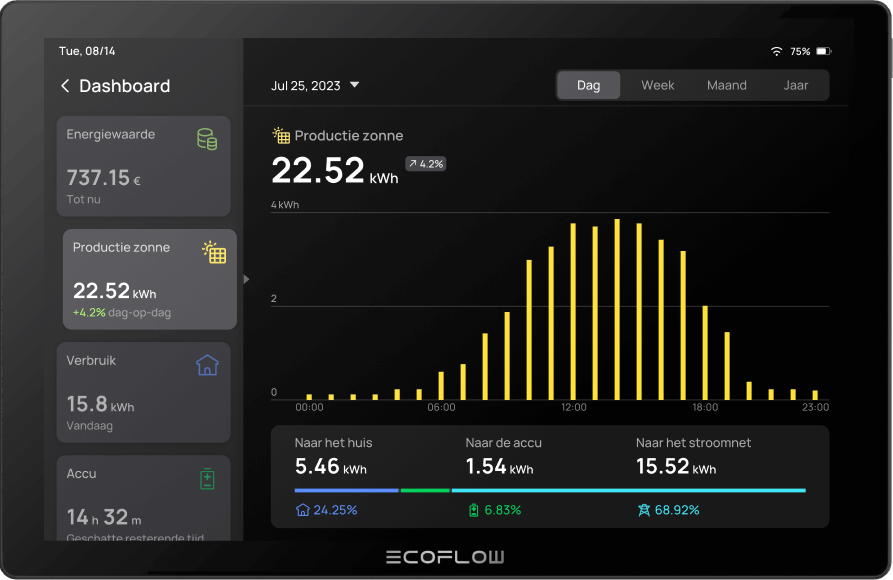Click the blue house icon next to 24.25%
The height and width of the screenshot is (580, 893).
(302, 510)
